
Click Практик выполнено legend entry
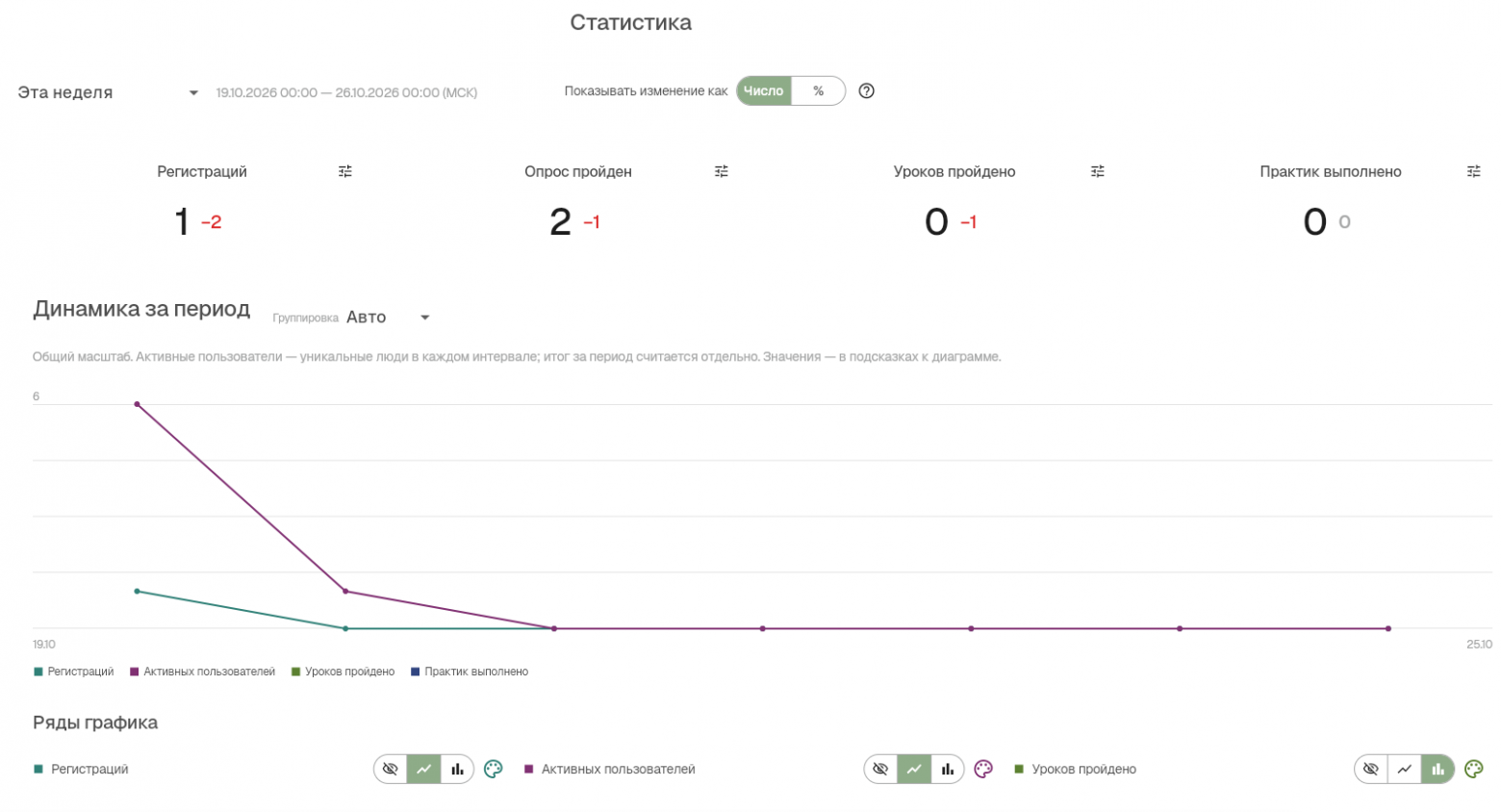click(x=470, y=672)
